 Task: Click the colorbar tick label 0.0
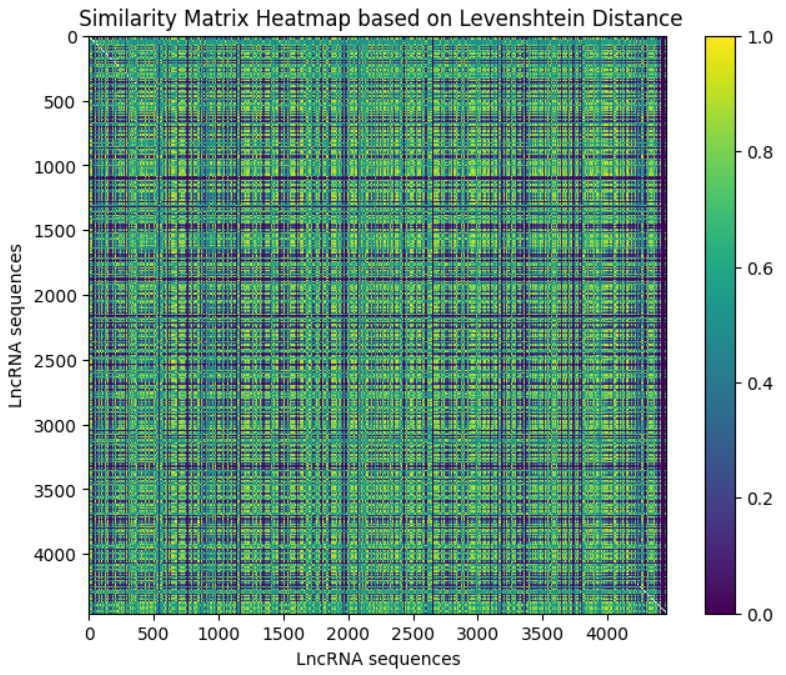tap(760, 614)
